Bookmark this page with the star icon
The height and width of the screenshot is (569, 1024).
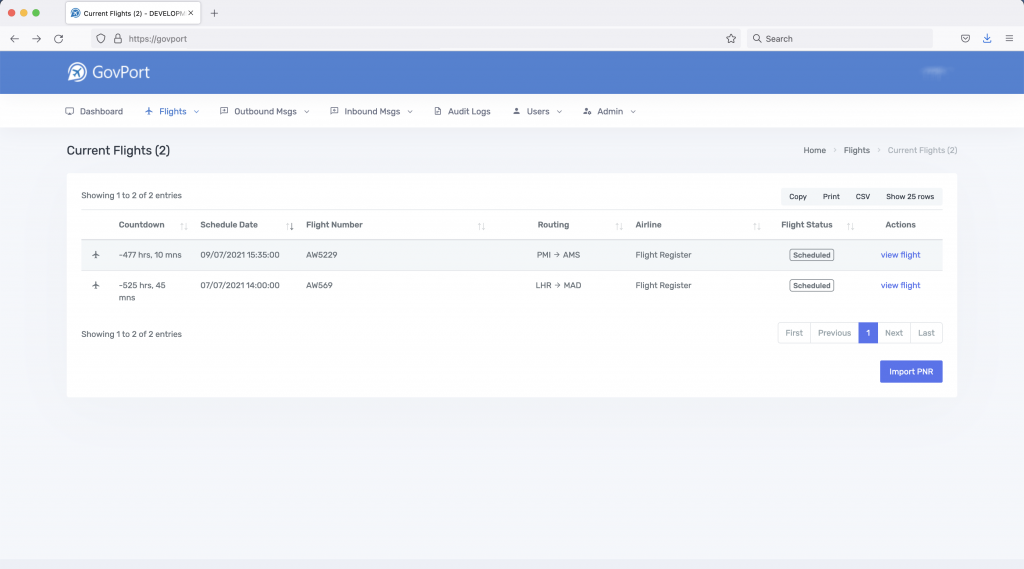pos(731,39)
